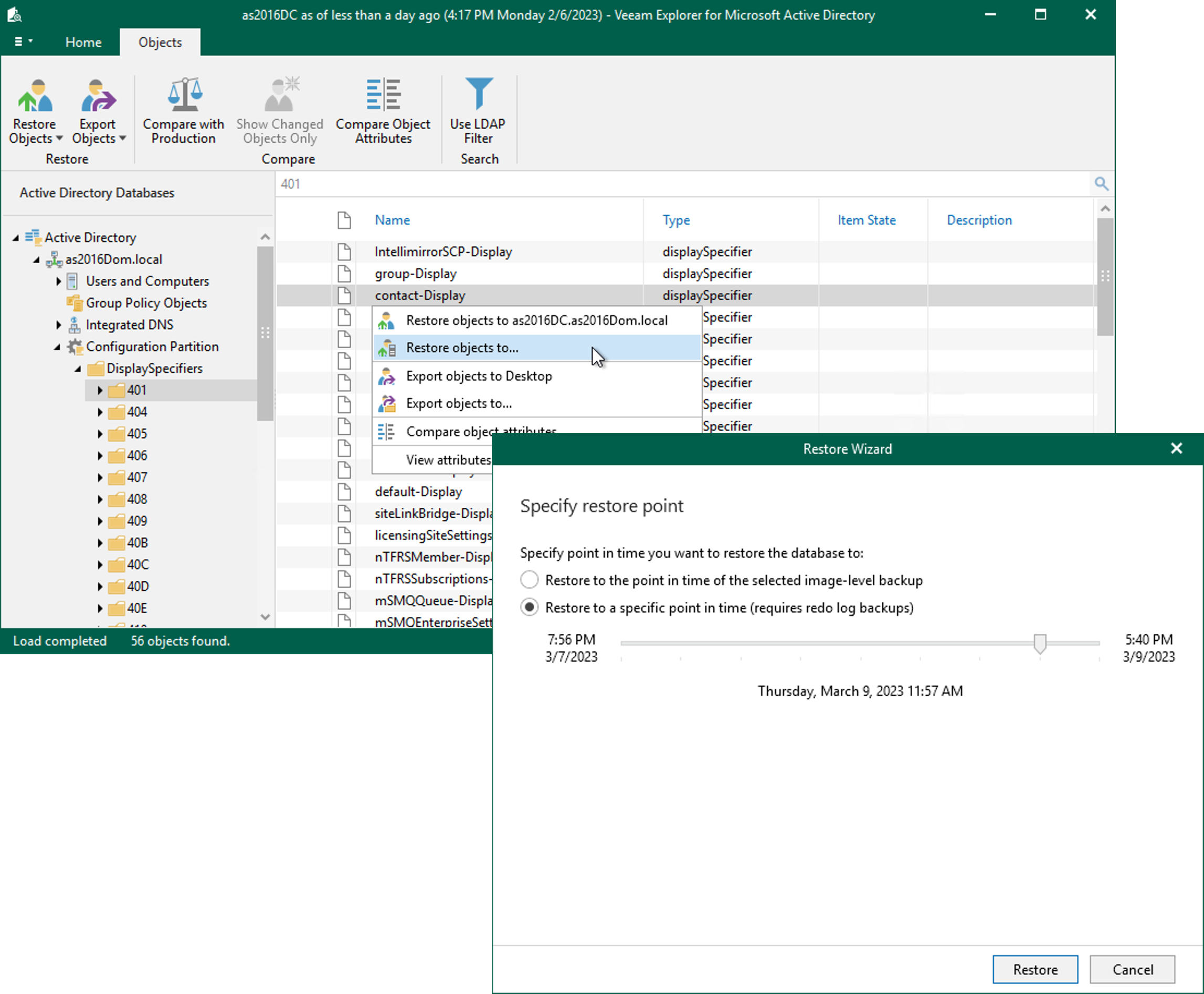Click the 40B folder icon
Image resolution: width=1204 pixels, height=994 pixels.
coord(116,543)
